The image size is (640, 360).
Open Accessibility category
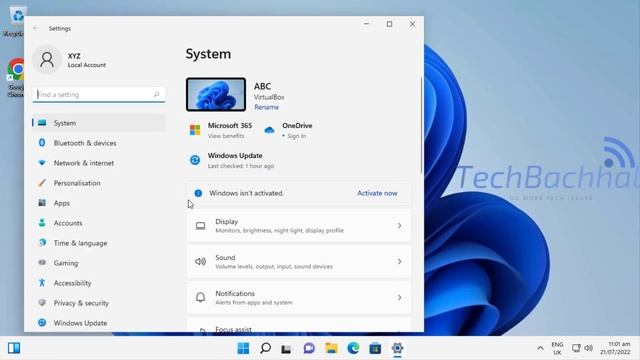coord(99,283)
